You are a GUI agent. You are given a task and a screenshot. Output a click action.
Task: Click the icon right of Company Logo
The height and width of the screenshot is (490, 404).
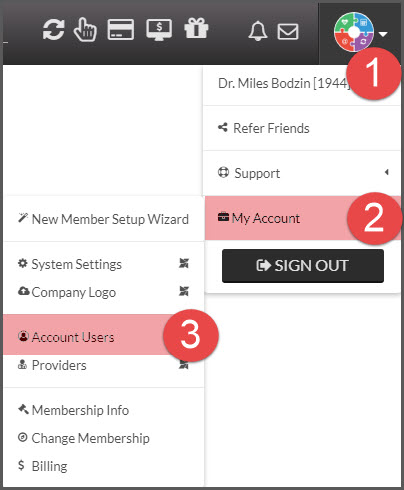(184, 291)
